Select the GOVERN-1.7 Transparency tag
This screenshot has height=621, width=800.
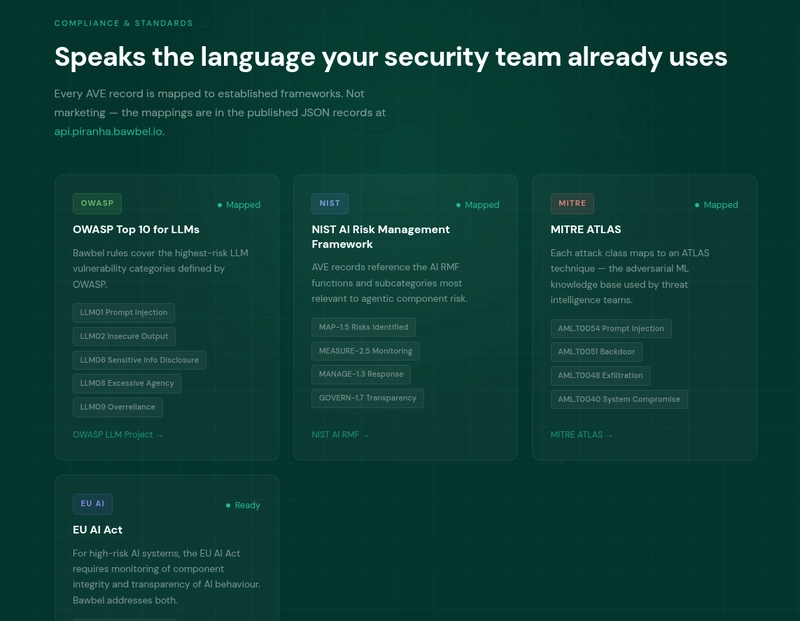click(x=367, y=398)
